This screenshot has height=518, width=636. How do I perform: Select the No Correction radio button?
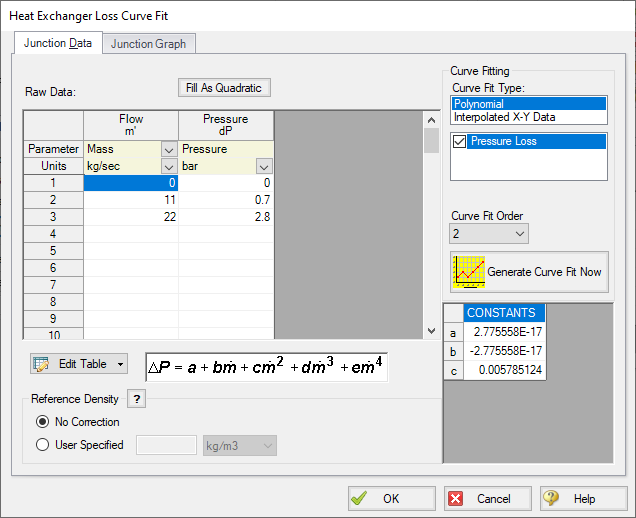43,422
